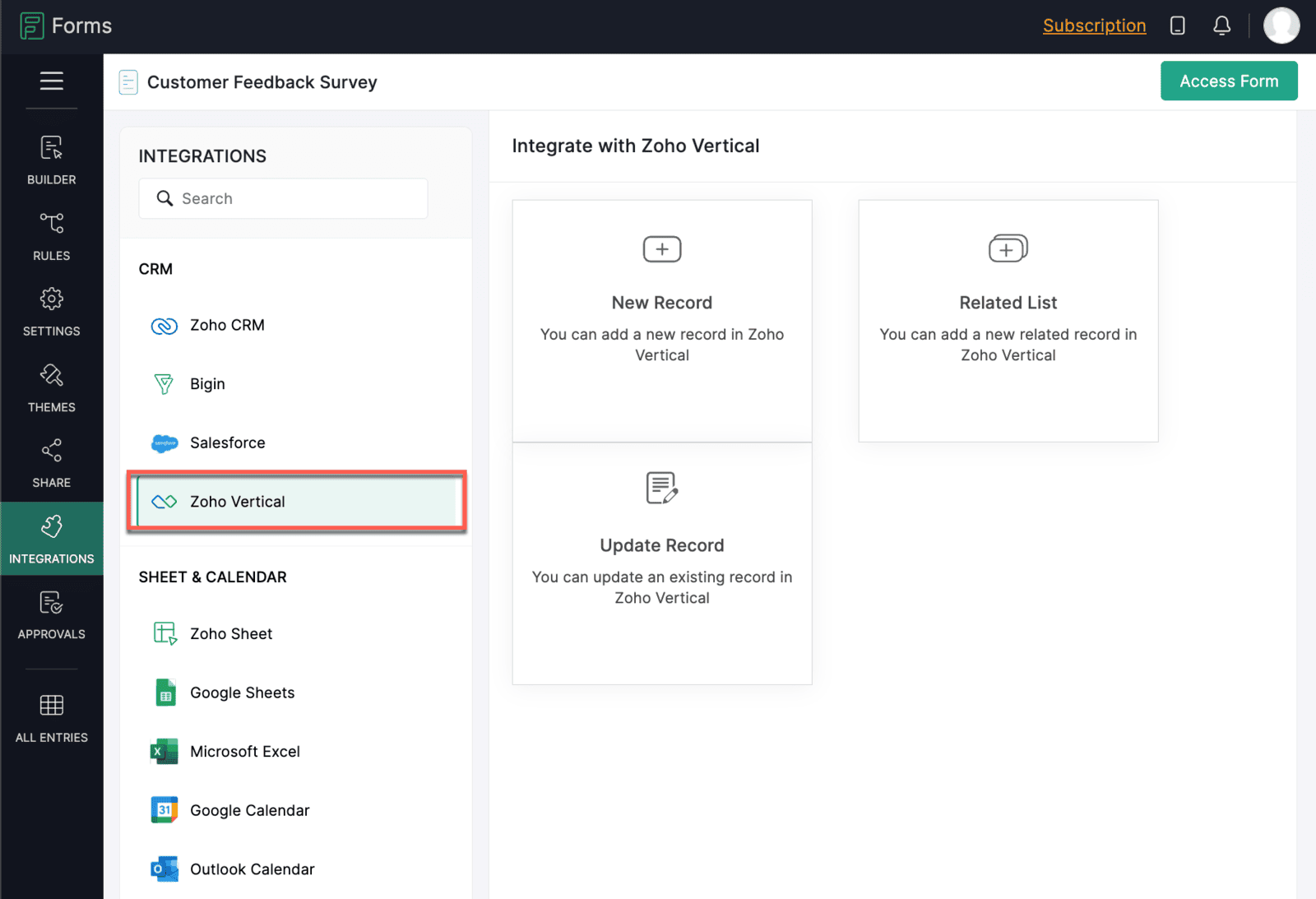The height and width of the screenshot is (899, 1316).
Task: Click the mobile device icon
Action: (x=1177, y=25)
